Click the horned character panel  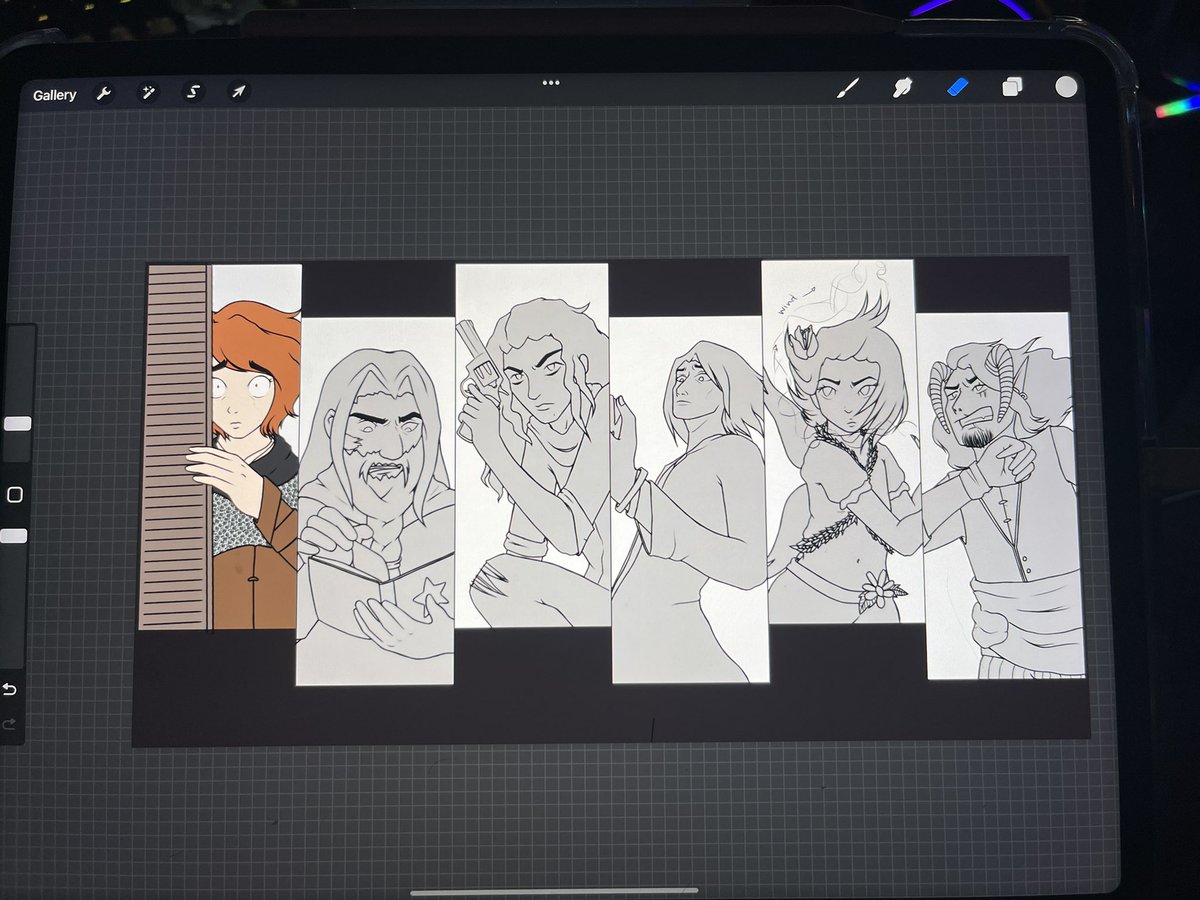pos(1001,496)
